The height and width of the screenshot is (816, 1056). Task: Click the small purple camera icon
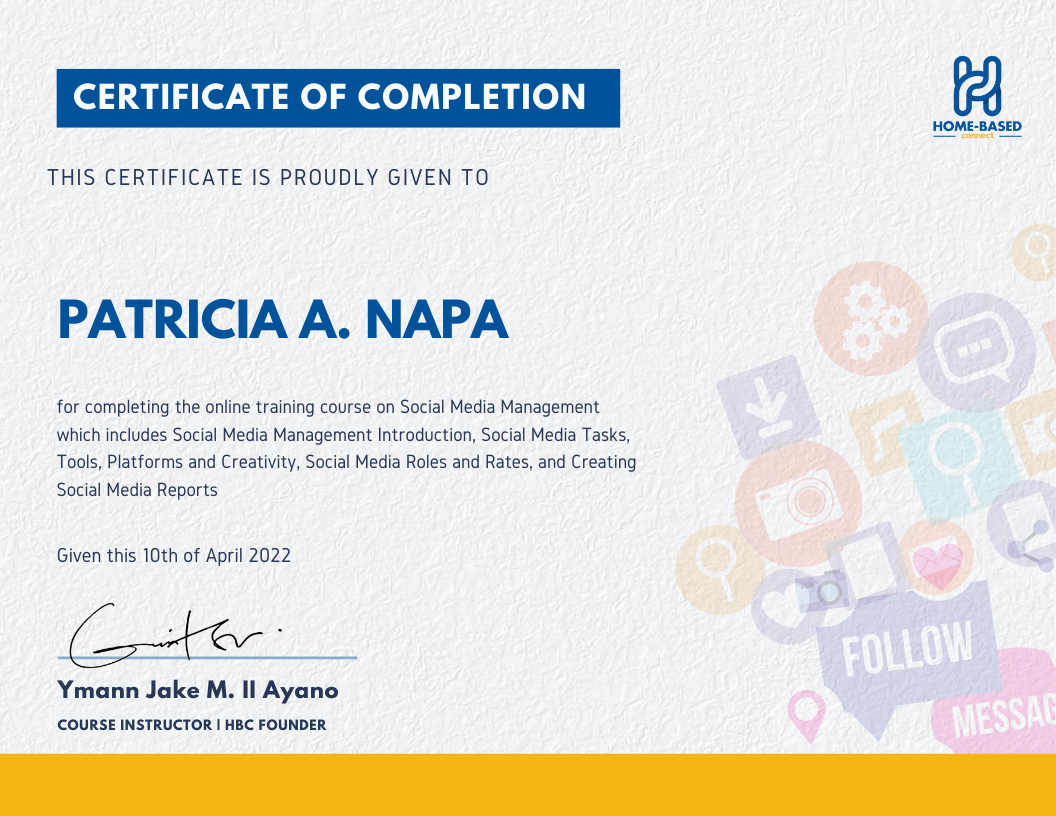[x=823, y=590]
